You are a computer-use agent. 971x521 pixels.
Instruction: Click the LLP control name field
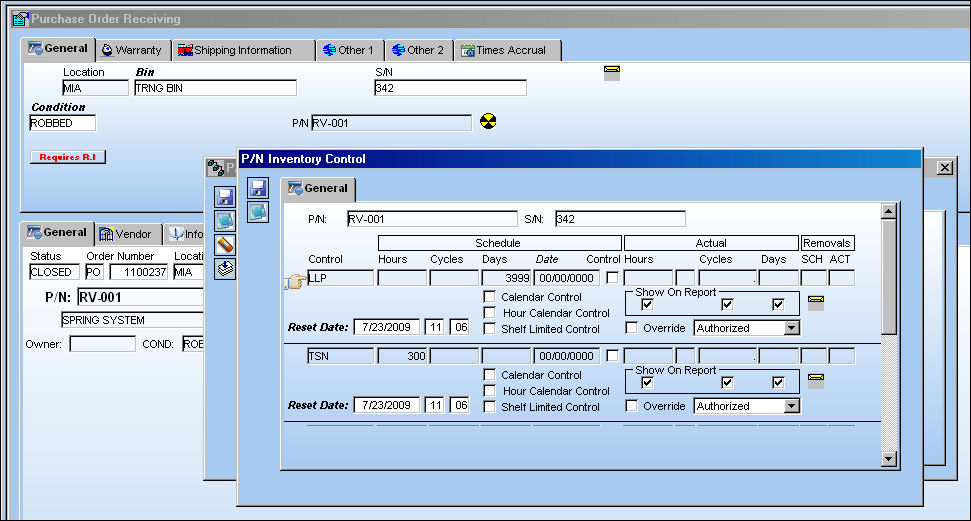click(341, 278)
